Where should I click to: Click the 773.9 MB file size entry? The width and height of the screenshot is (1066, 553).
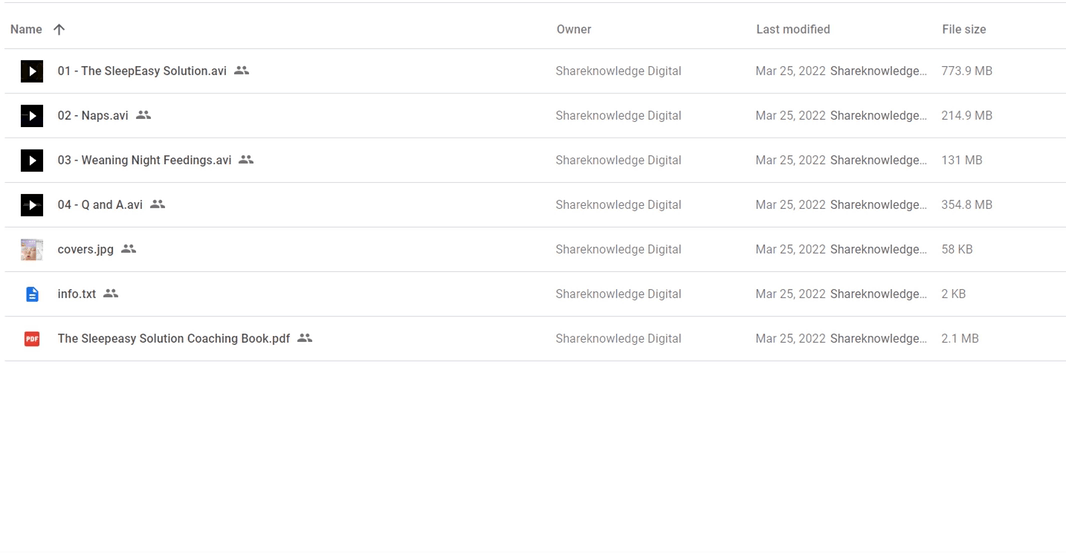[x=967, y=71]
